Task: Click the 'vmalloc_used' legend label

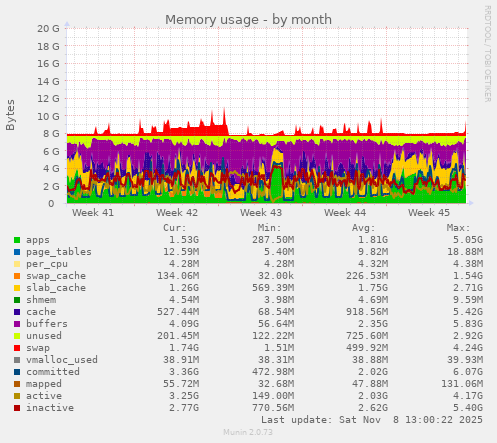Action: pos(62,360)
